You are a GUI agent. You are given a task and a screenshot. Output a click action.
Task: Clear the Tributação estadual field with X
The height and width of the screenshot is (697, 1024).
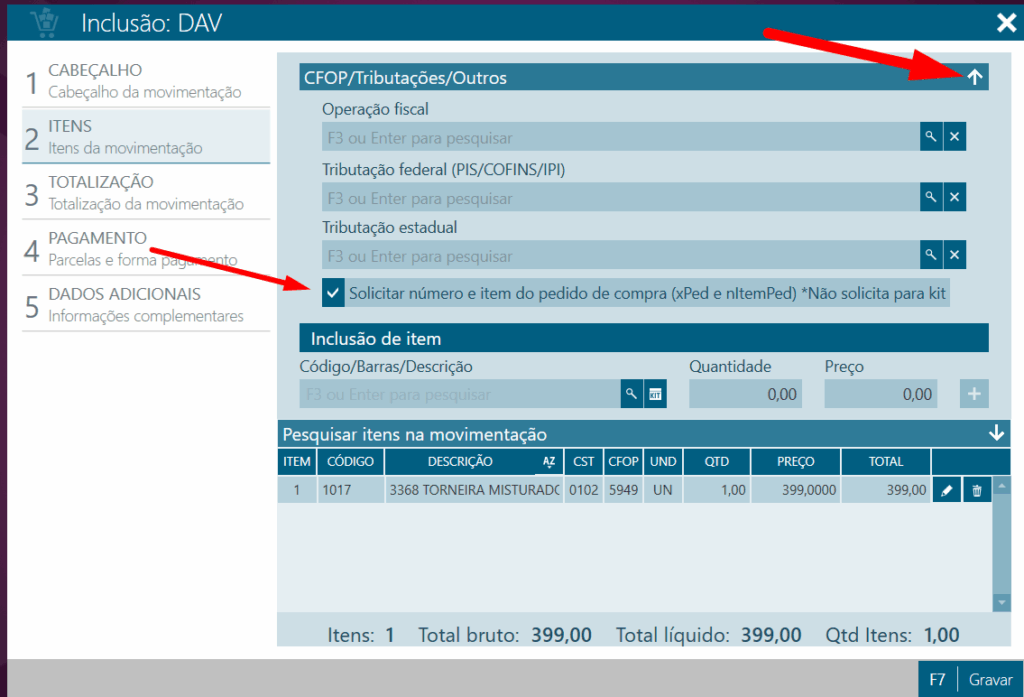click(x=955, y=256)
